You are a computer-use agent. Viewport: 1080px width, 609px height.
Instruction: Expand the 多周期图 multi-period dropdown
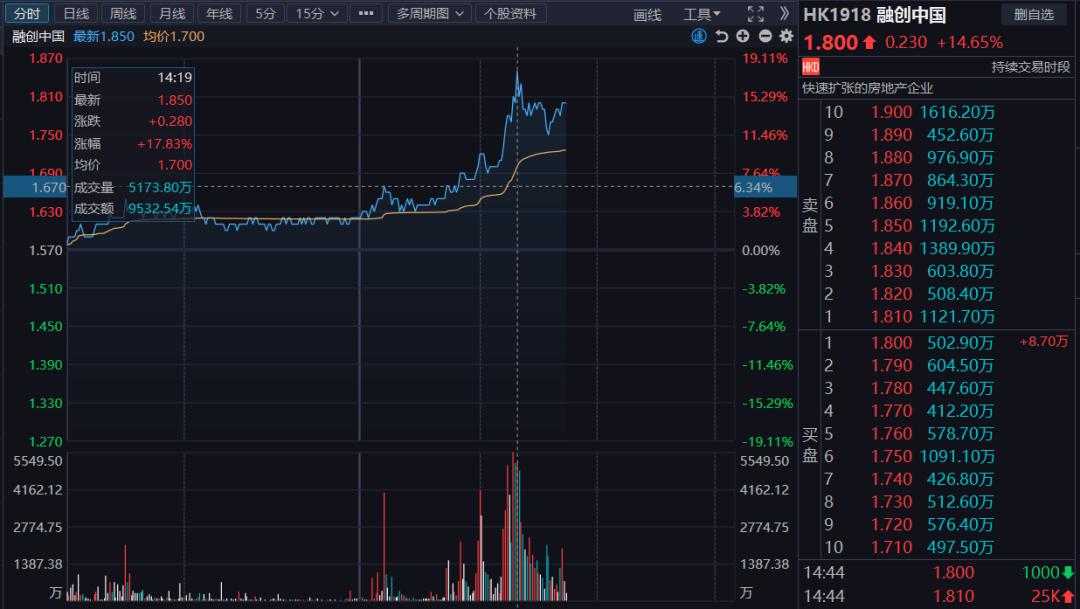[x=429, y=14]
